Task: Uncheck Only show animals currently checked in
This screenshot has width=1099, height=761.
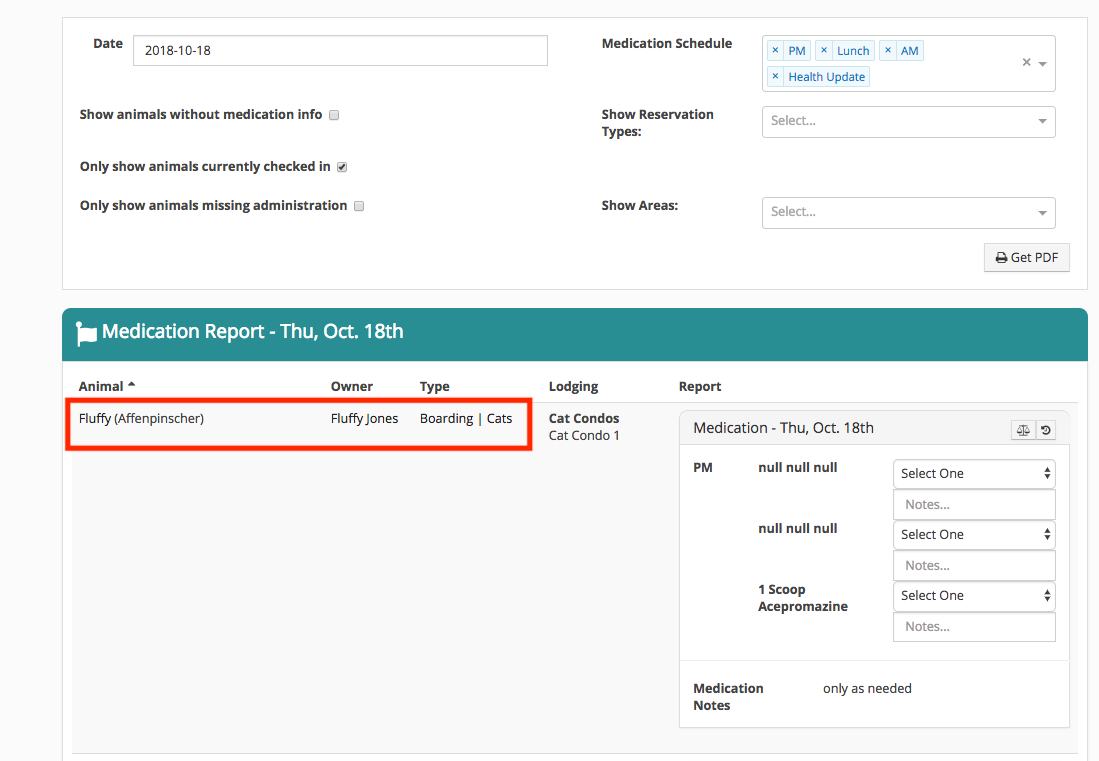Action: (341, 166)
